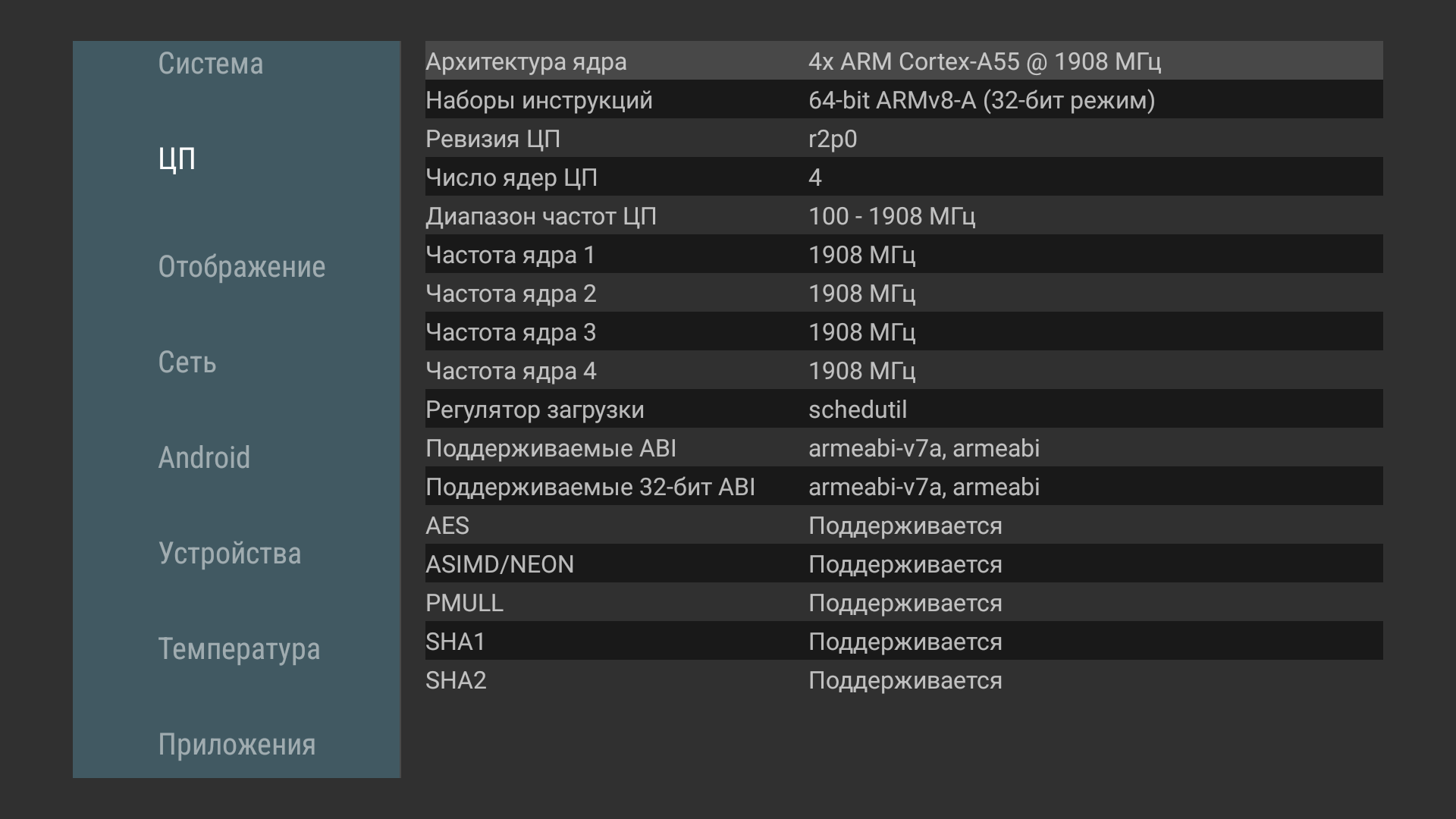Select the Поддерживаемые ABI row
The height and width of the screenshot is (819, 1456).
pyautogui.click(x=904, y=447)
